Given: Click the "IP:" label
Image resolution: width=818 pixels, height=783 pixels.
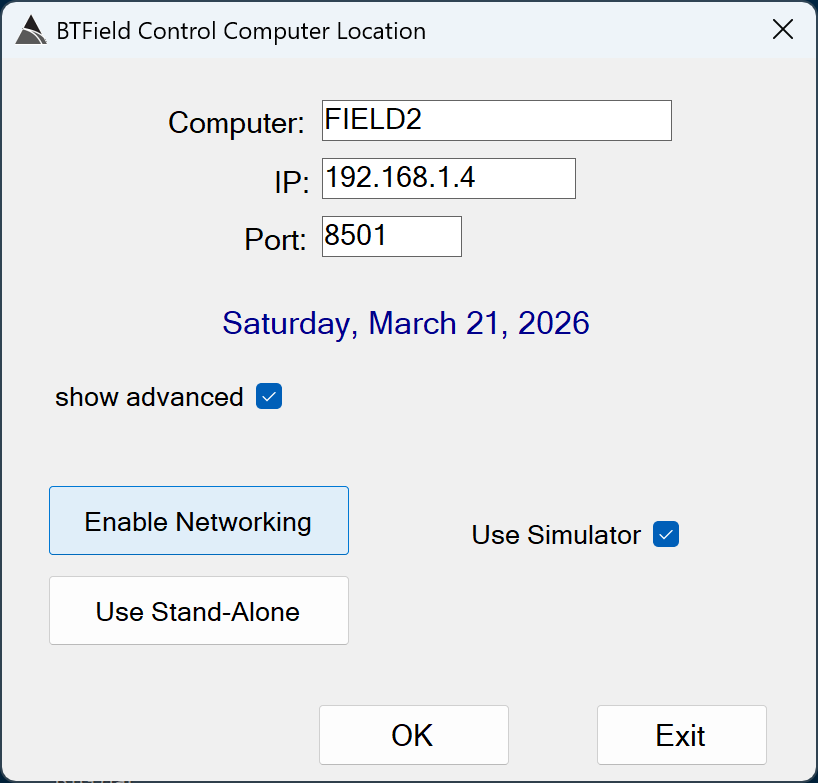Looking at the screenshot, I should pyautogui.click(x=292, y=182).
